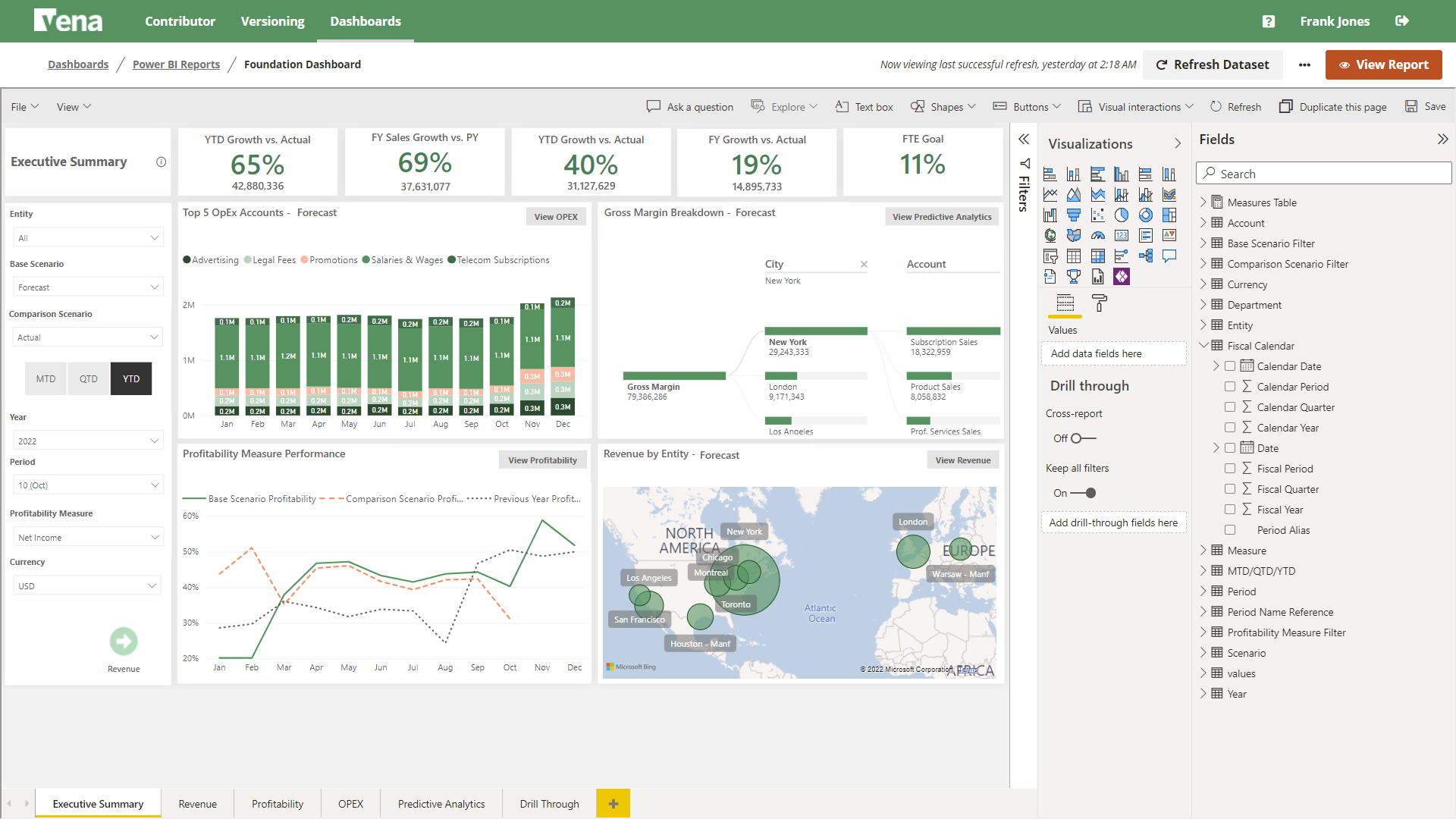Select the funnel chart visualization

(1074, 215)
